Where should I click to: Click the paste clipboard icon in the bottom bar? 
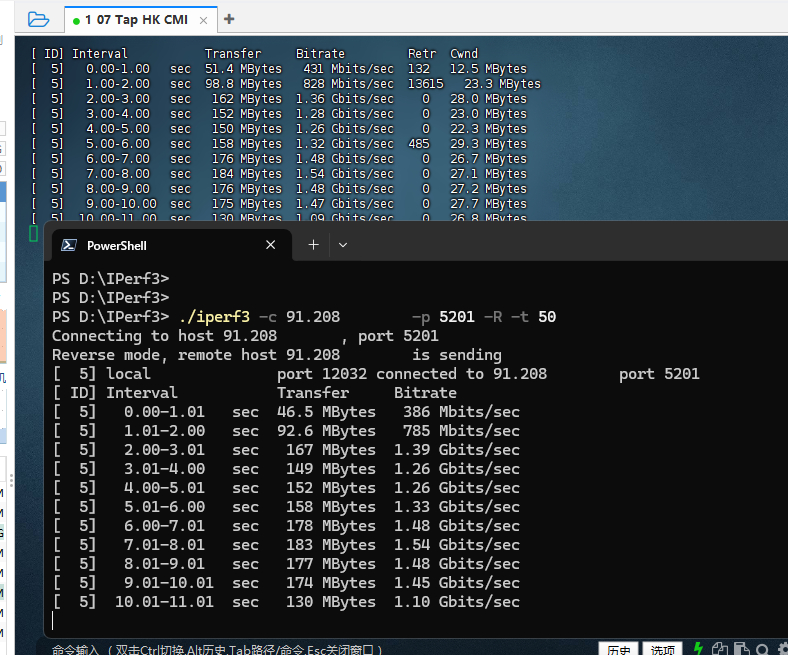coord(741,649)
